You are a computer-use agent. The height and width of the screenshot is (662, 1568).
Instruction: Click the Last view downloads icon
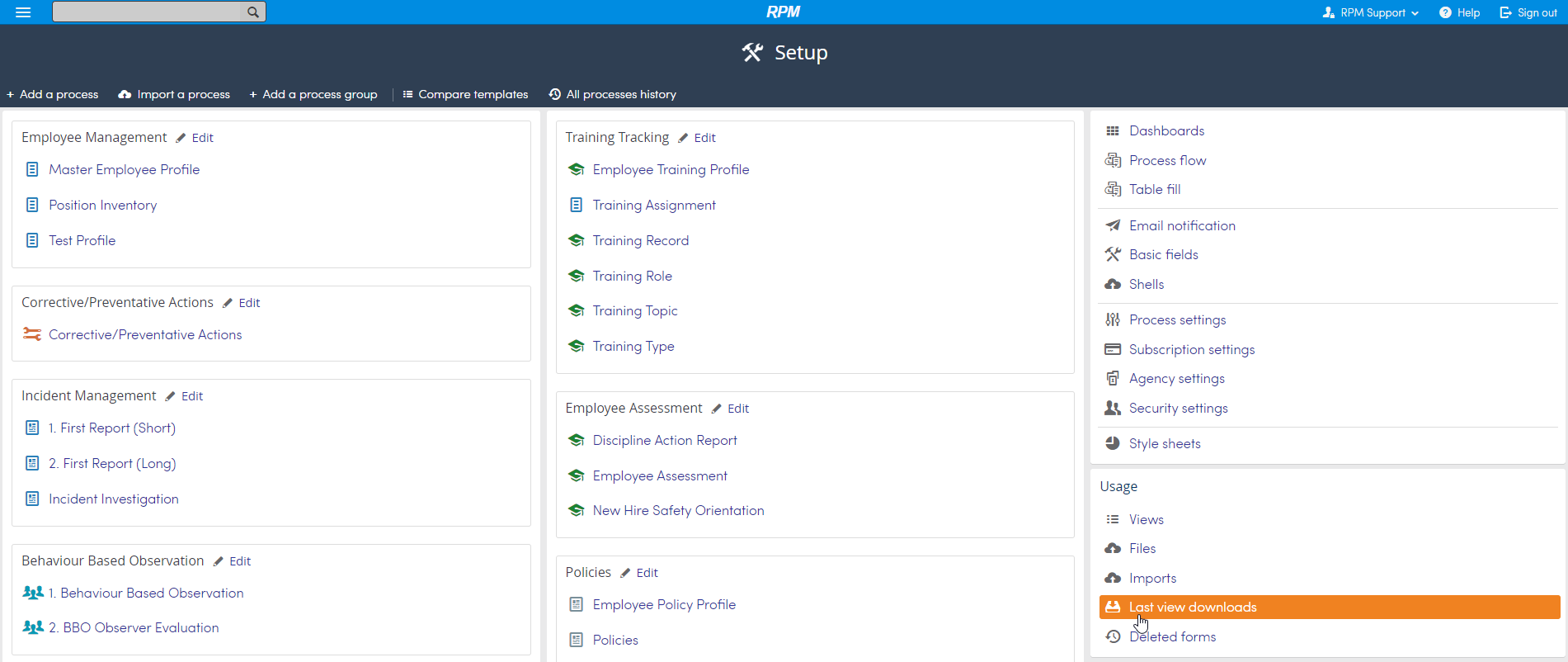click(x=1113, y=607)
